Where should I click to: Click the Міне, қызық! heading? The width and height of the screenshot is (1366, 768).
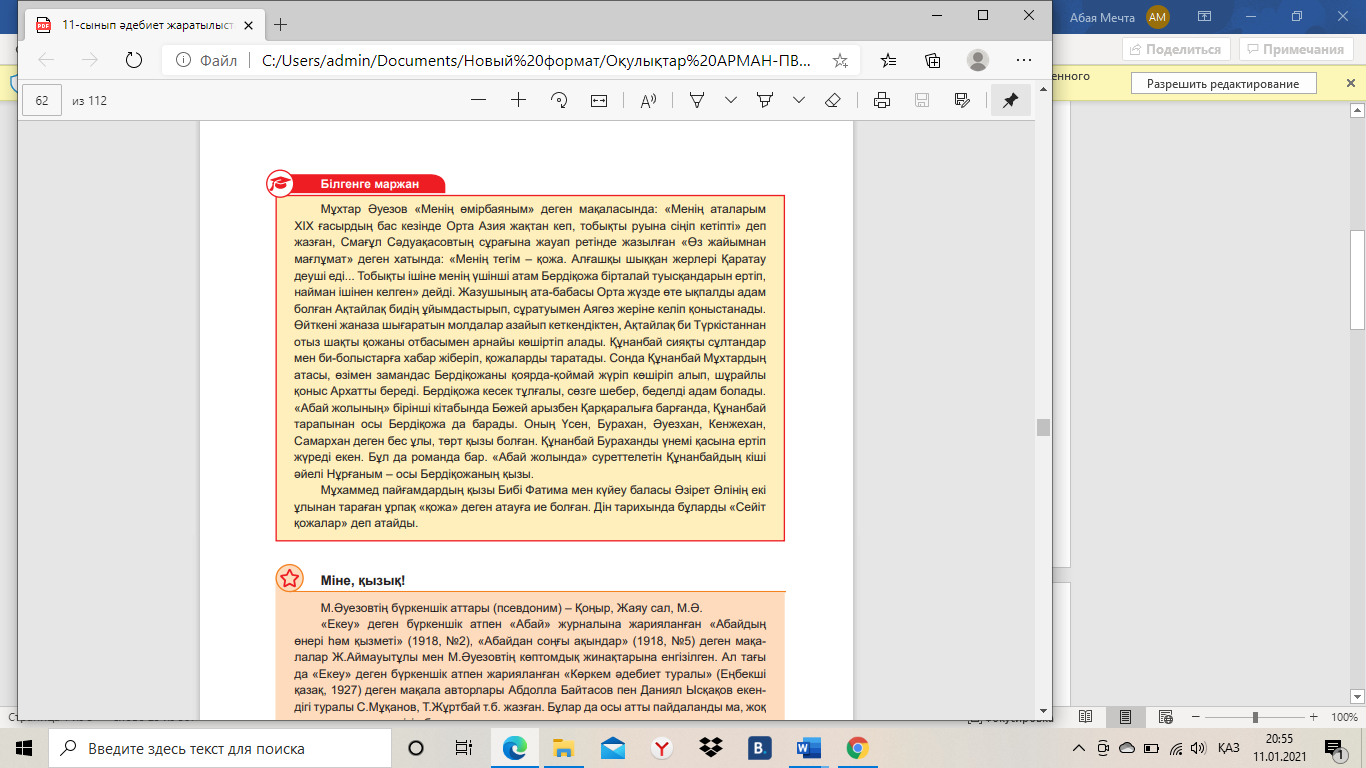click(362, 581)
